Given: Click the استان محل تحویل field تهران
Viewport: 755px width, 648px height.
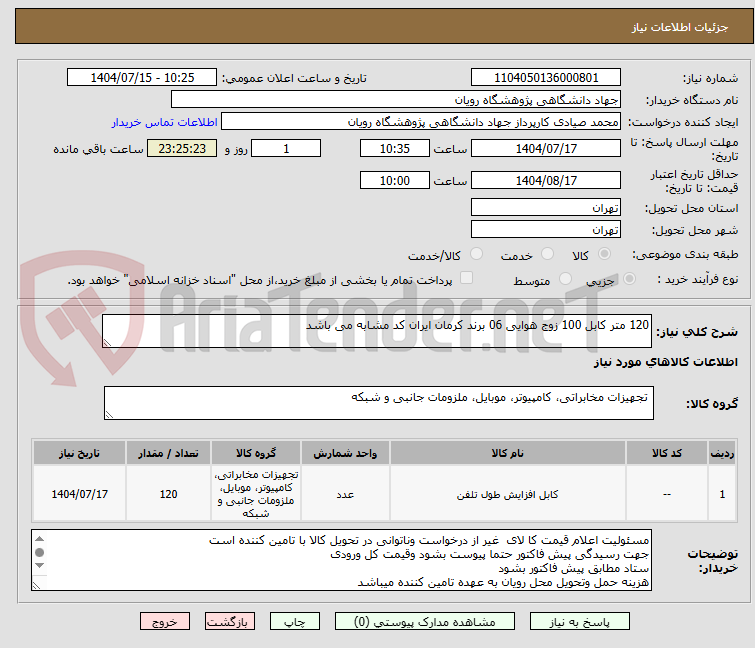Looking at the screenshot, I should 546,207.
